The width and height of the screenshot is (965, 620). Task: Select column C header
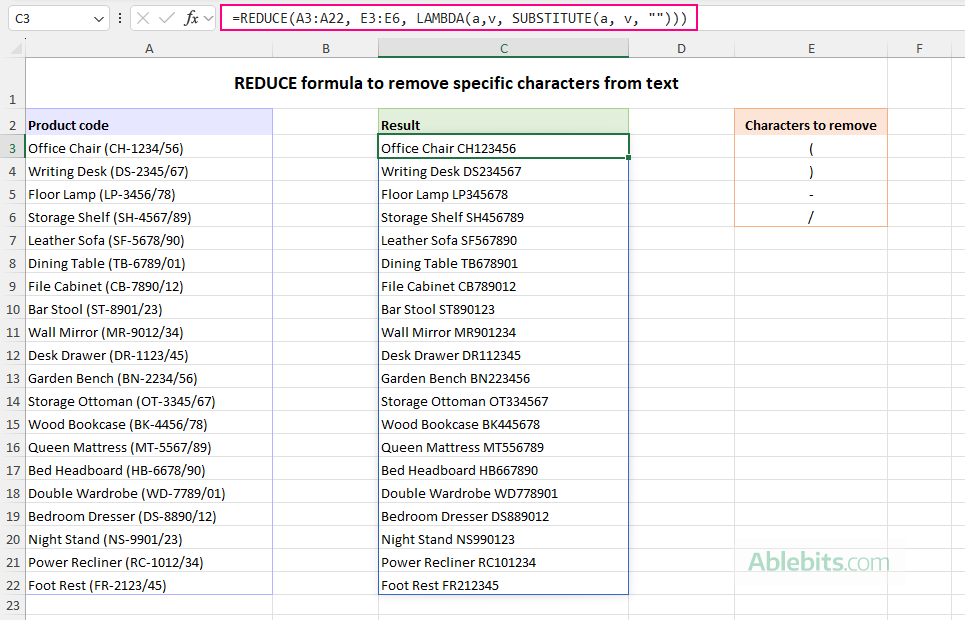[503, 48]
